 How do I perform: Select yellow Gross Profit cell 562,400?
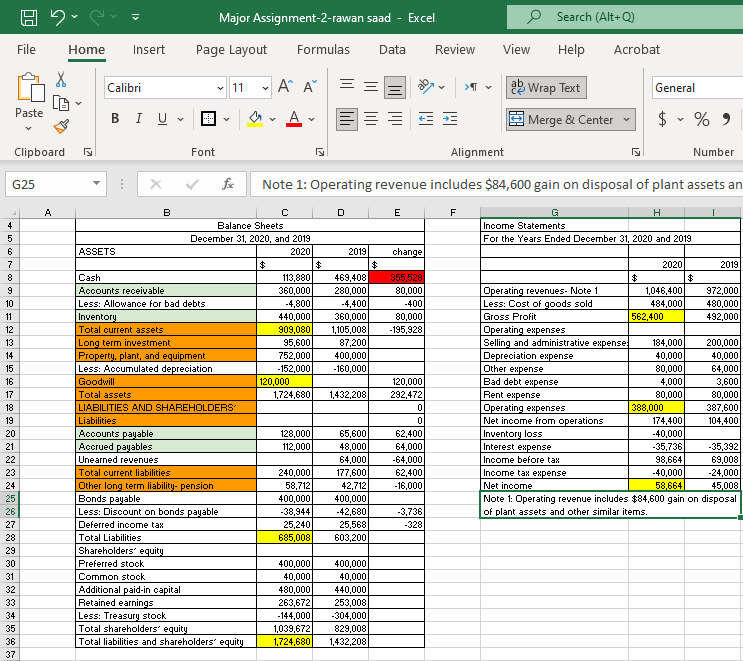[x=656, y=317]
